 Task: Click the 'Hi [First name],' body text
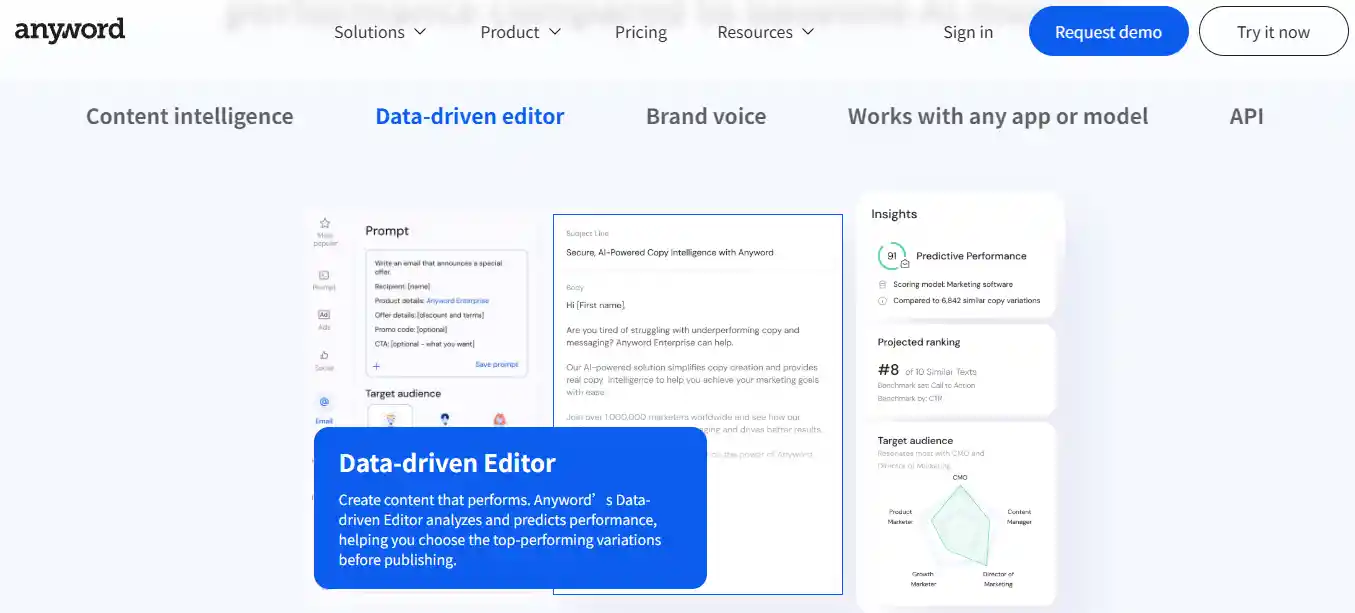(x=596, y=305)
